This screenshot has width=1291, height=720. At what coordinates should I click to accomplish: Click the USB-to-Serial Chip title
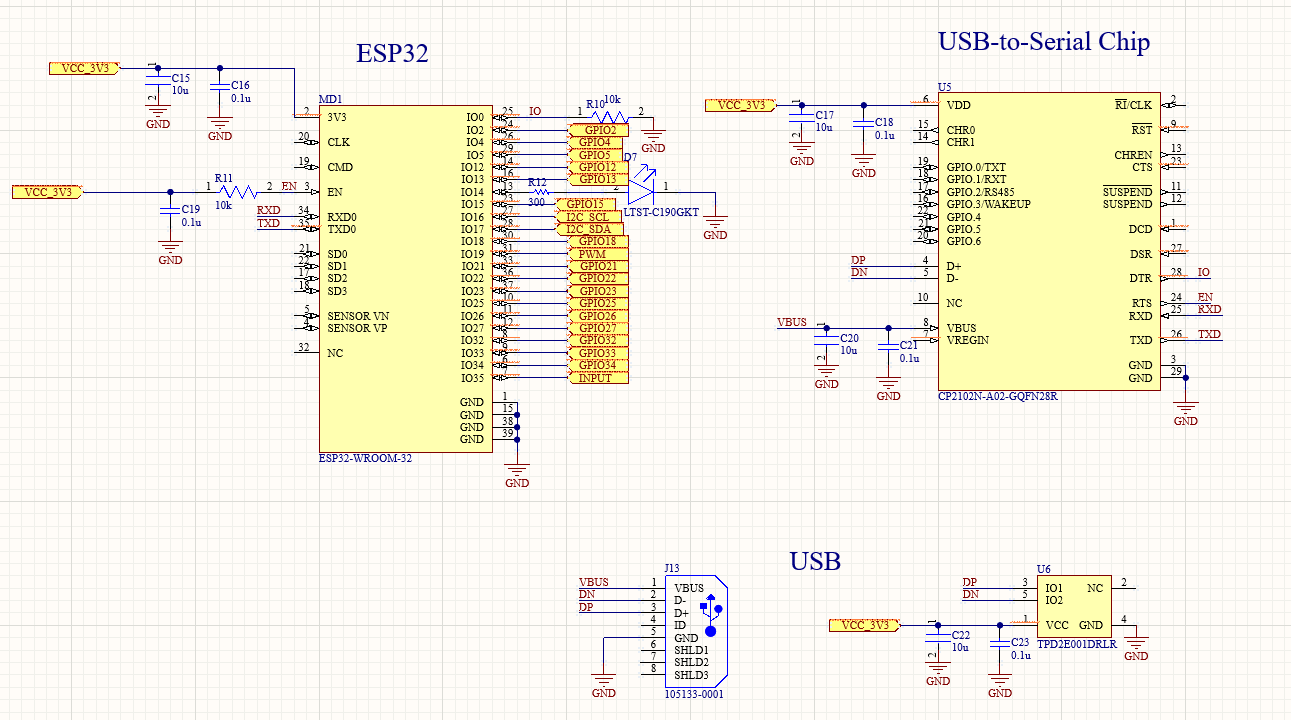(1044, 41)
